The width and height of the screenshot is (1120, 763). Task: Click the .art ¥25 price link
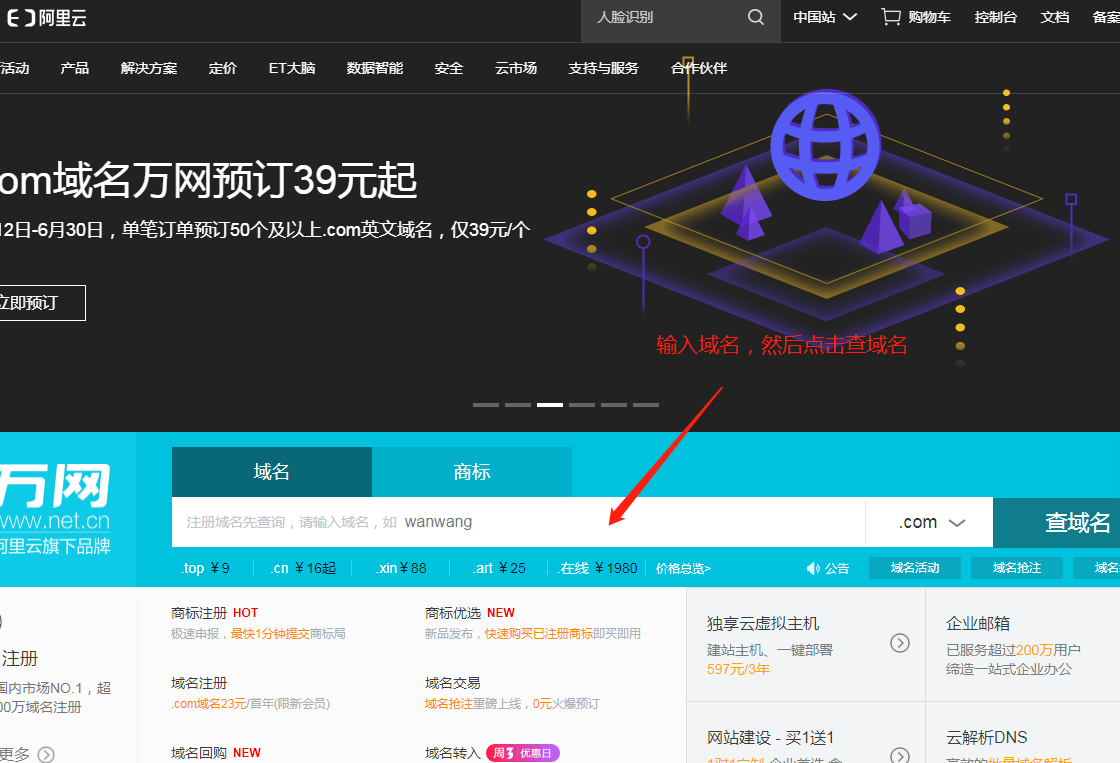pos(499,569)
